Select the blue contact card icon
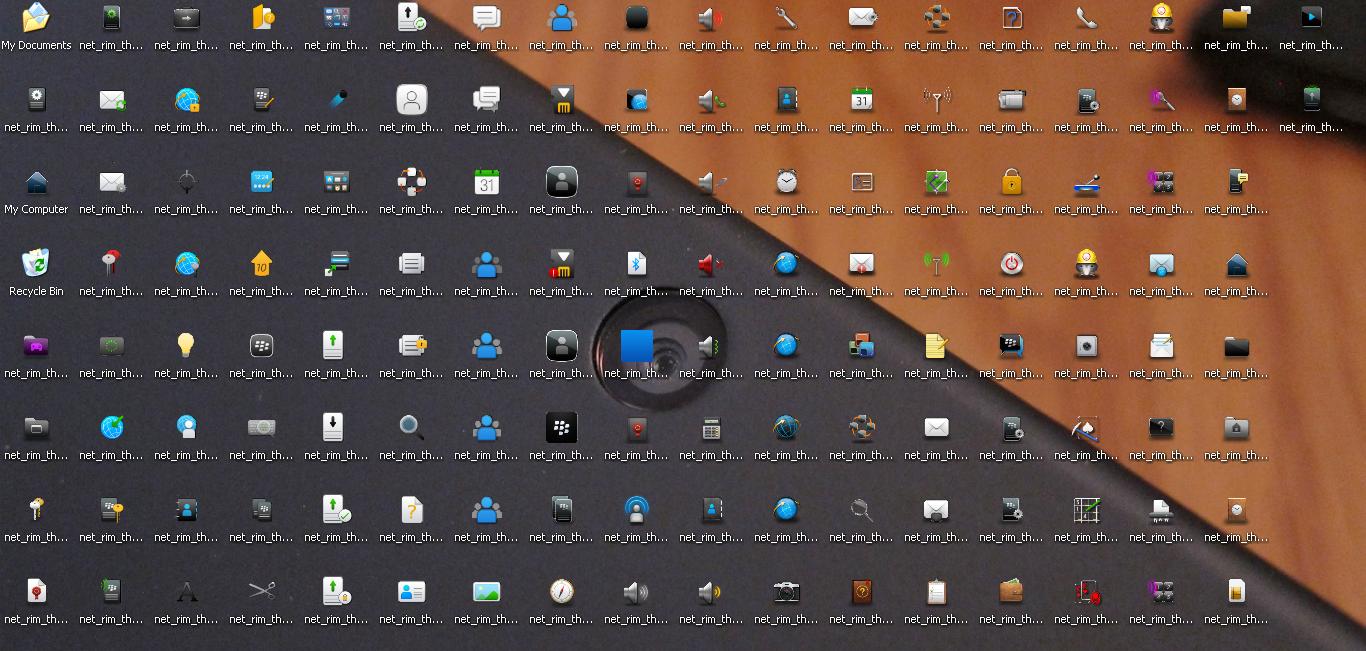The image size is (1366, 651). 411,592
